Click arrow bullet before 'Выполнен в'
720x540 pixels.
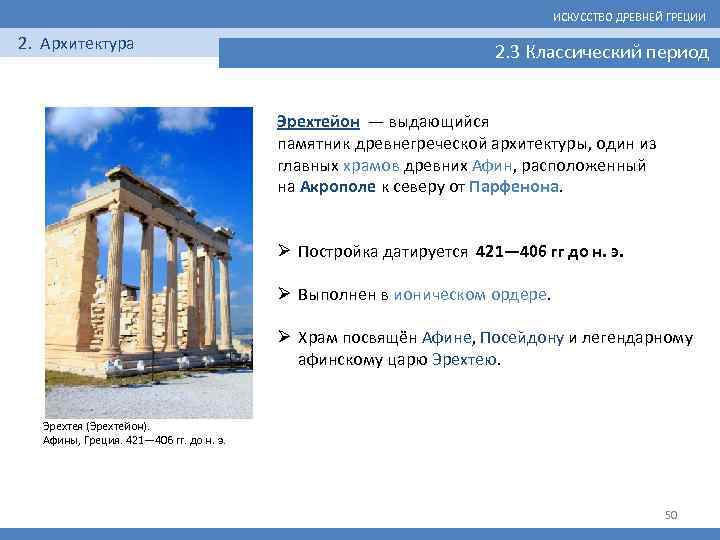(x=284, y=293)
